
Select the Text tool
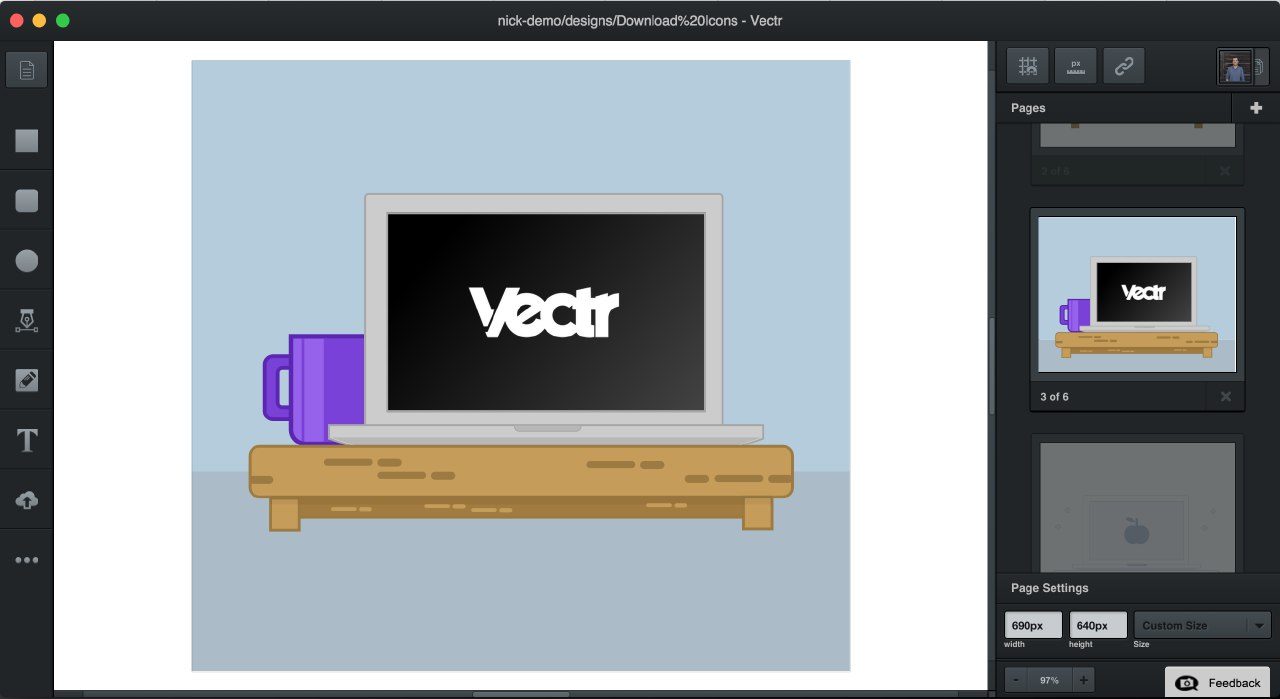tap(26, 440)
